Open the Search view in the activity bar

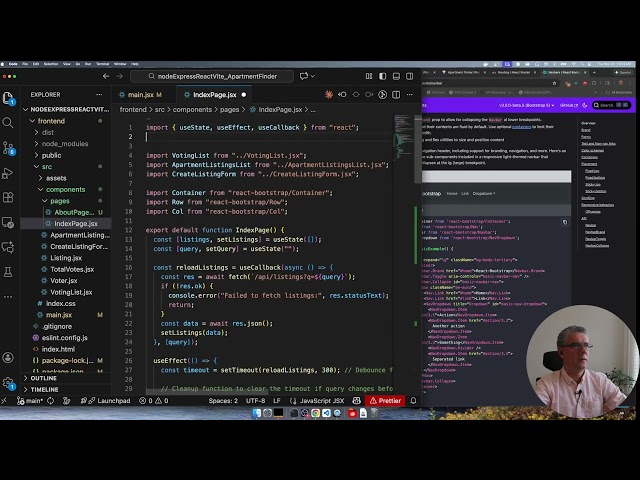(x=8, y=122)
